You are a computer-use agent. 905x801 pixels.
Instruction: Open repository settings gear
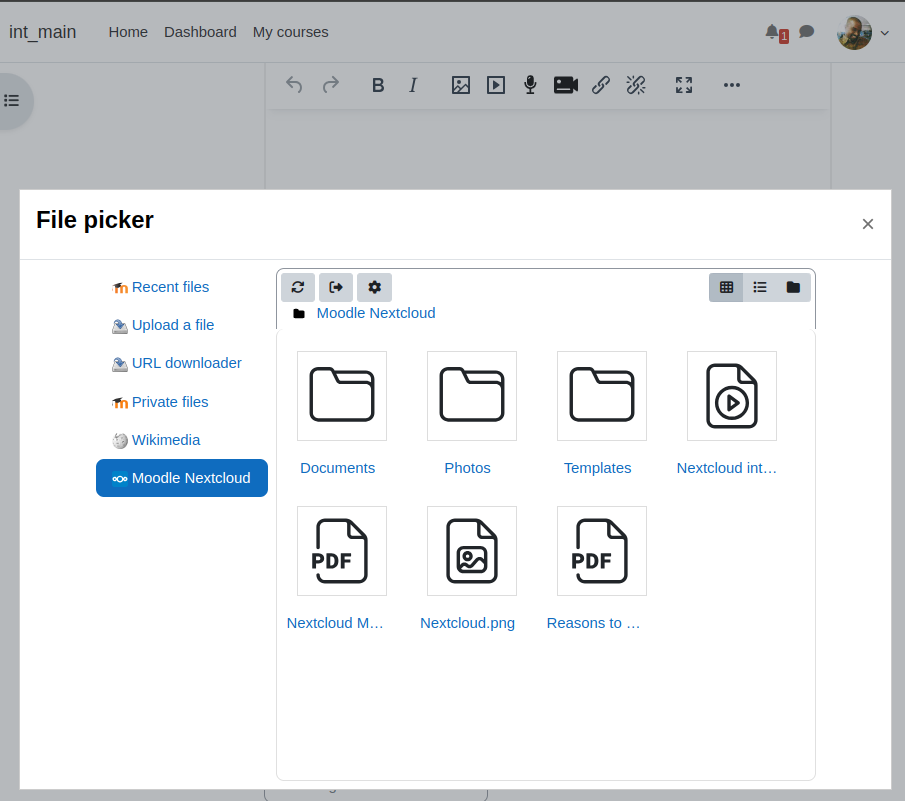(375, 287)
